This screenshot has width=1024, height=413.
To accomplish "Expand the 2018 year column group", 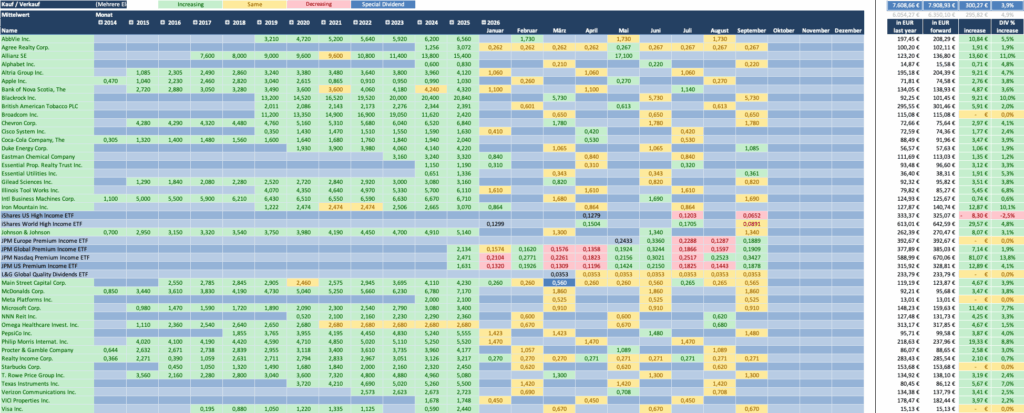I will (228, 22).
